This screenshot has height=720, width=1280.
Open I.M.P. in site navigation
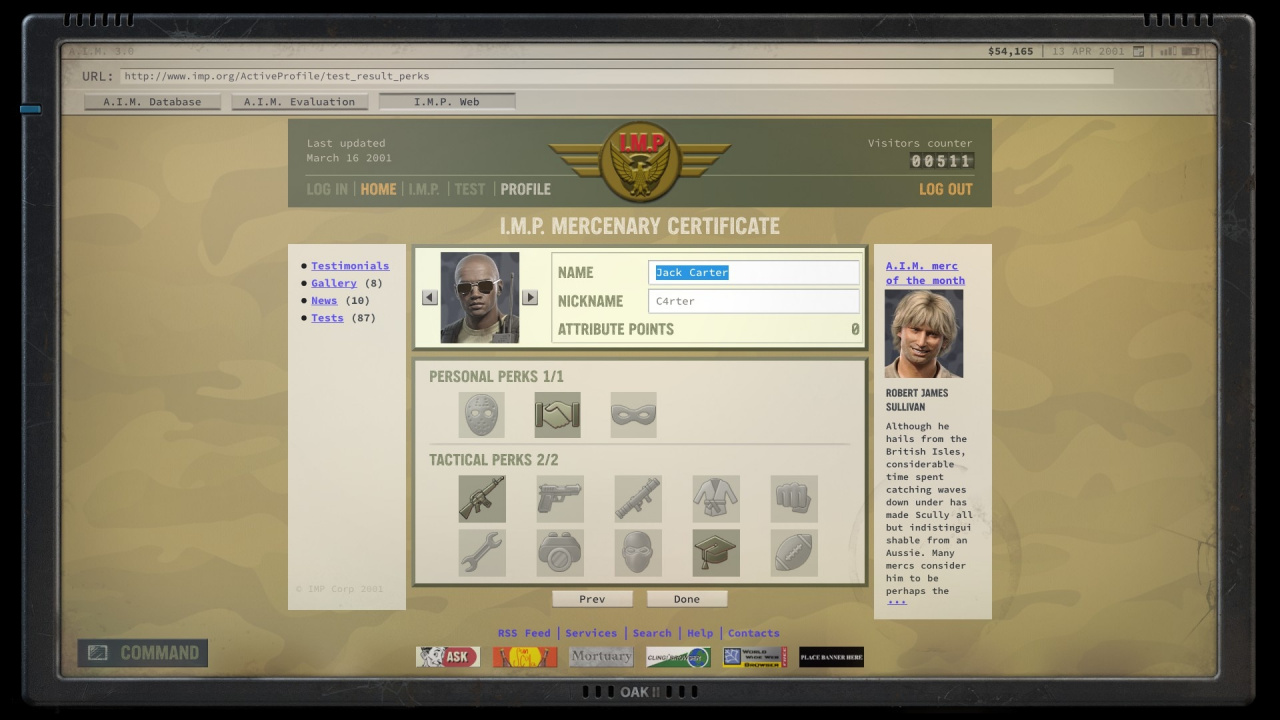click(424, 189)
